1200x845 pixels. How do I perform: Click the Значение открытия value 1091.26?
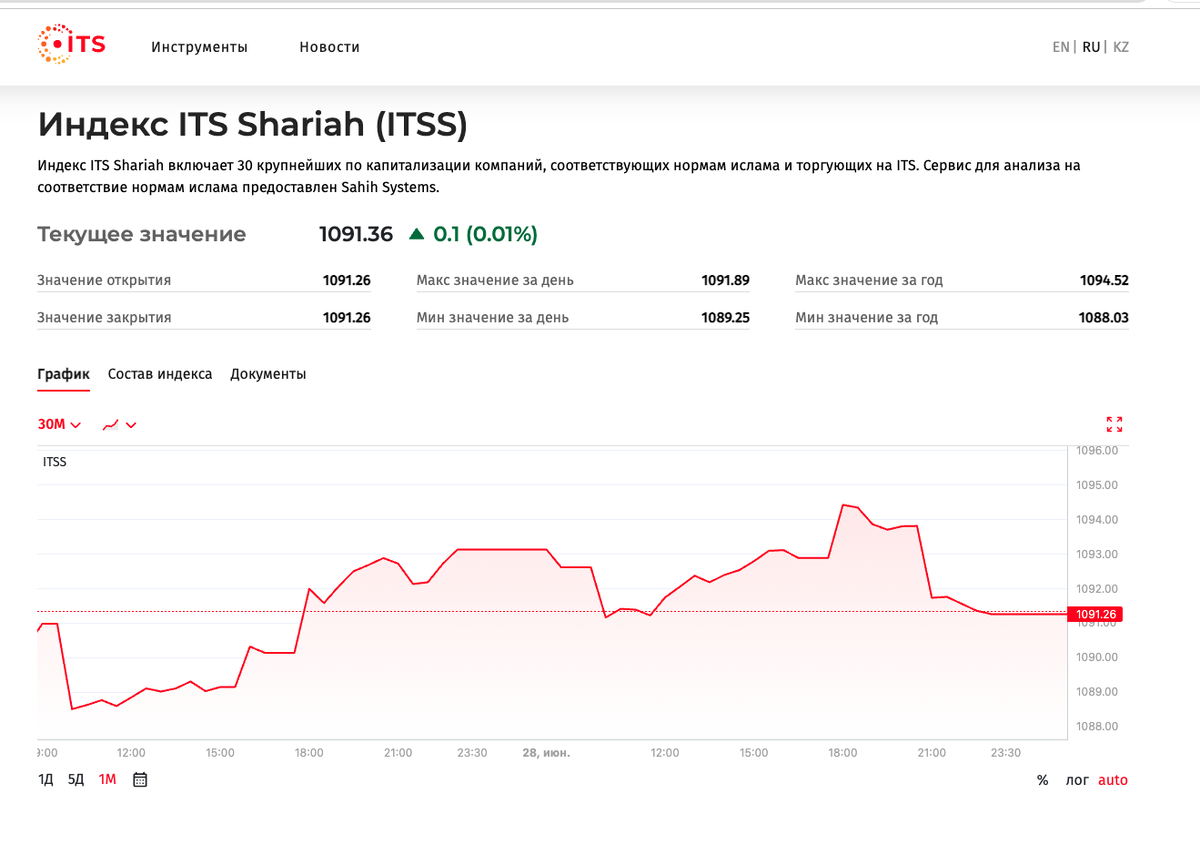point(346,280)
